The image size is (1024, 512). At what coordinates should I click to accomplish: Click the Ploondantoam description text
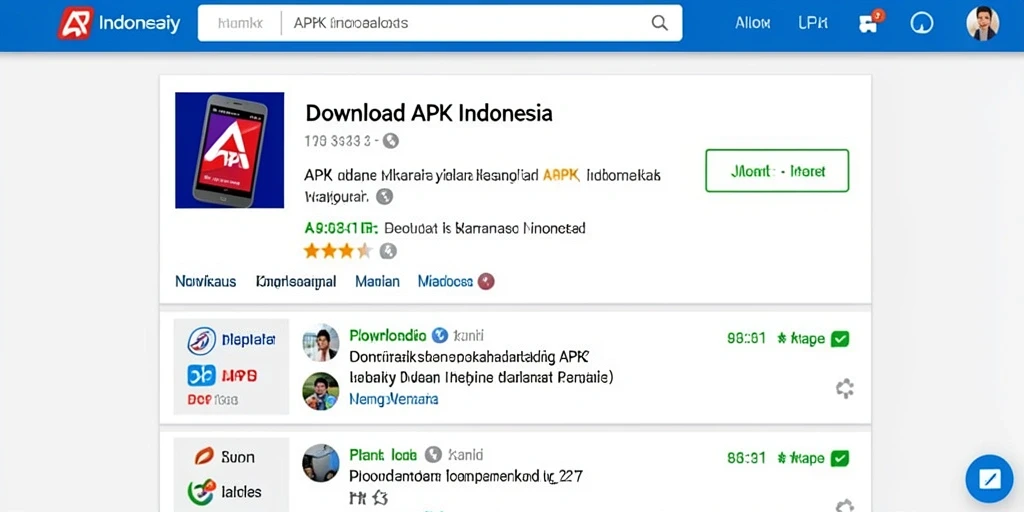click(466, 476)
